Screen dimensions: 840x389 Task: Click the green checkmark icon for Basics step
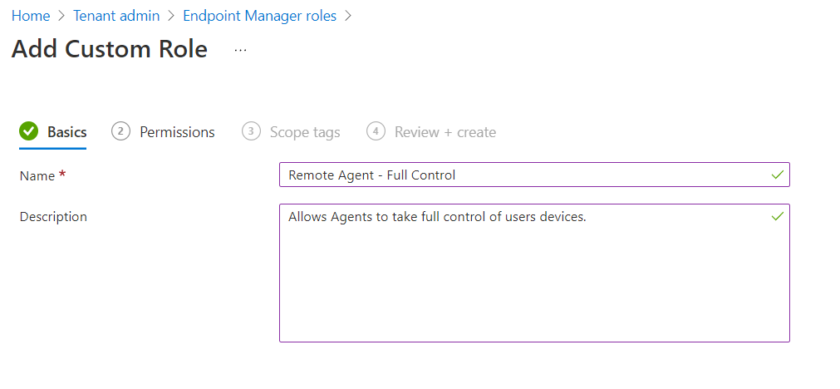point(28,131)
